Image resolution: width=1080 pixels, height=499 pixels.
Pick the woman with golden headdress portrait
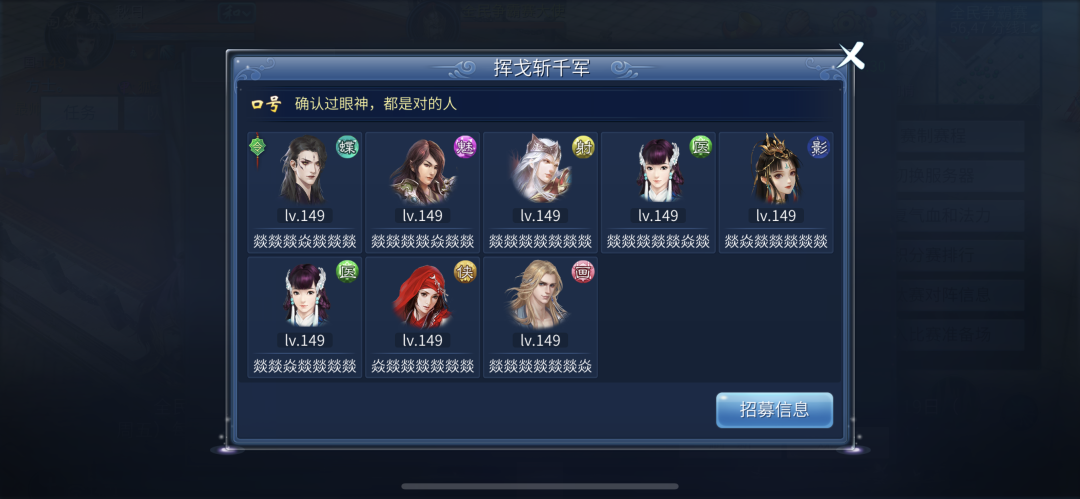click(x=776, y=169)
